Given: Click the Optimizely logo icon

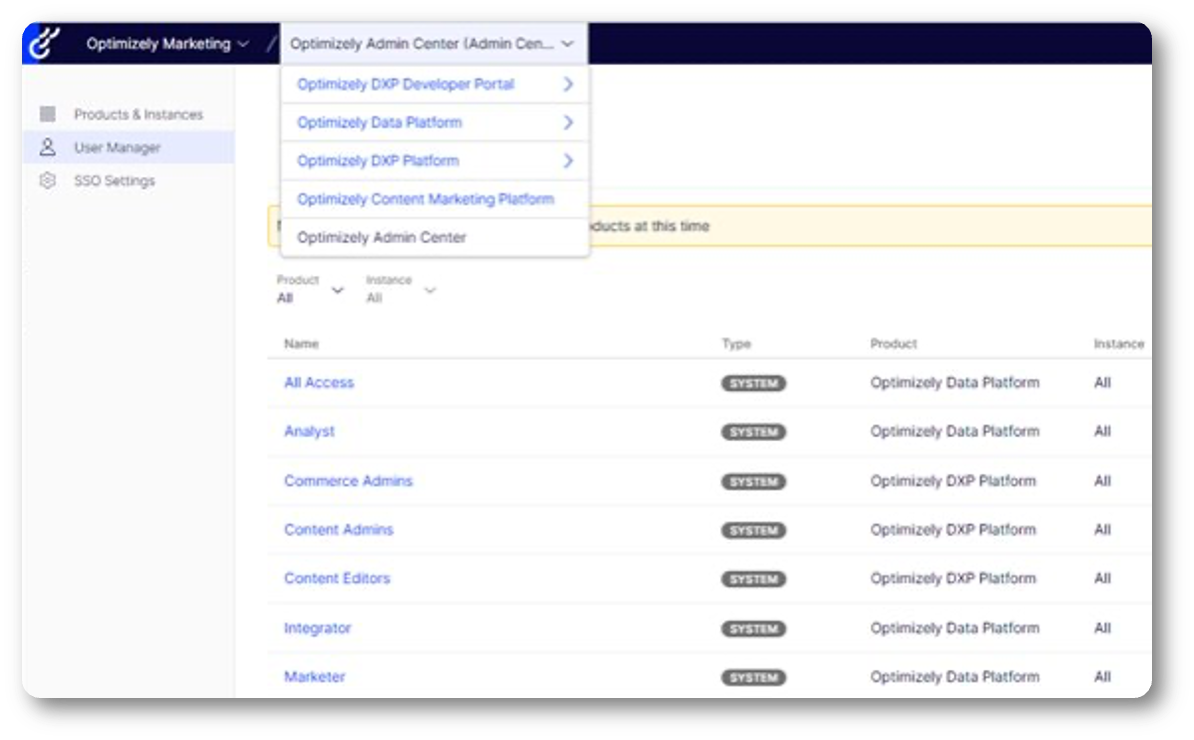Looking at the screenshot, I should click(44, 43).
